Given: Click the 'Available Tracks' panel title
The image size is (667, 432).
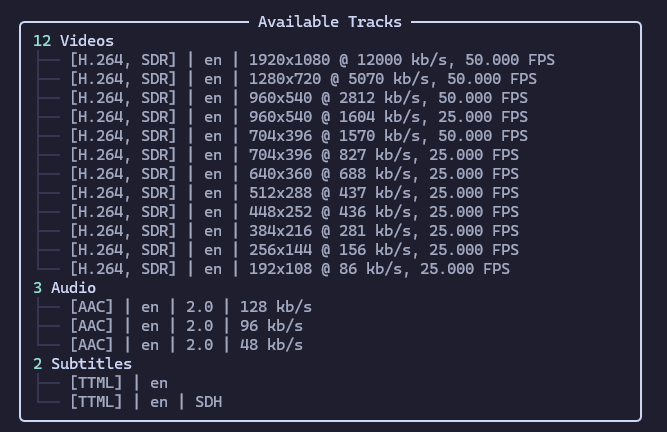Looking at the screenshot, I should (329, 22).
